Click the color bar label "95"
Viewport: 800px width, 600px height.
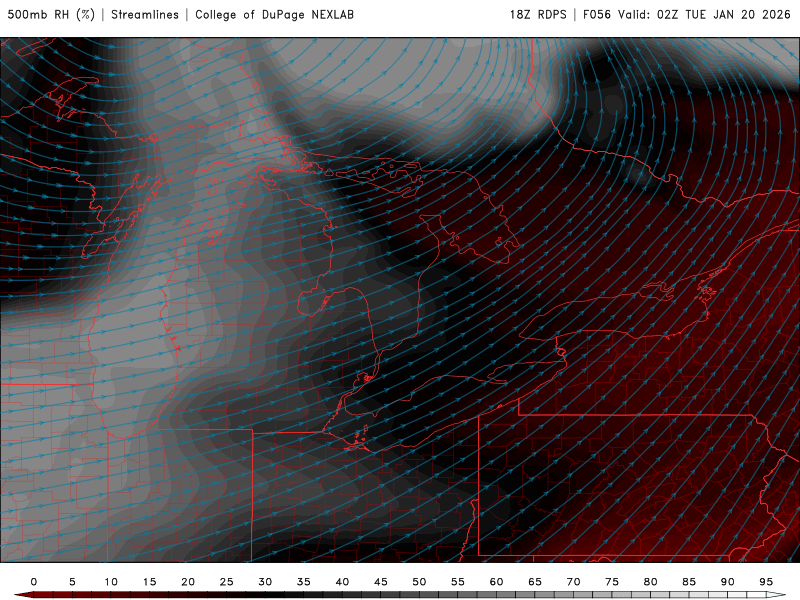click(x=766, y=582)
